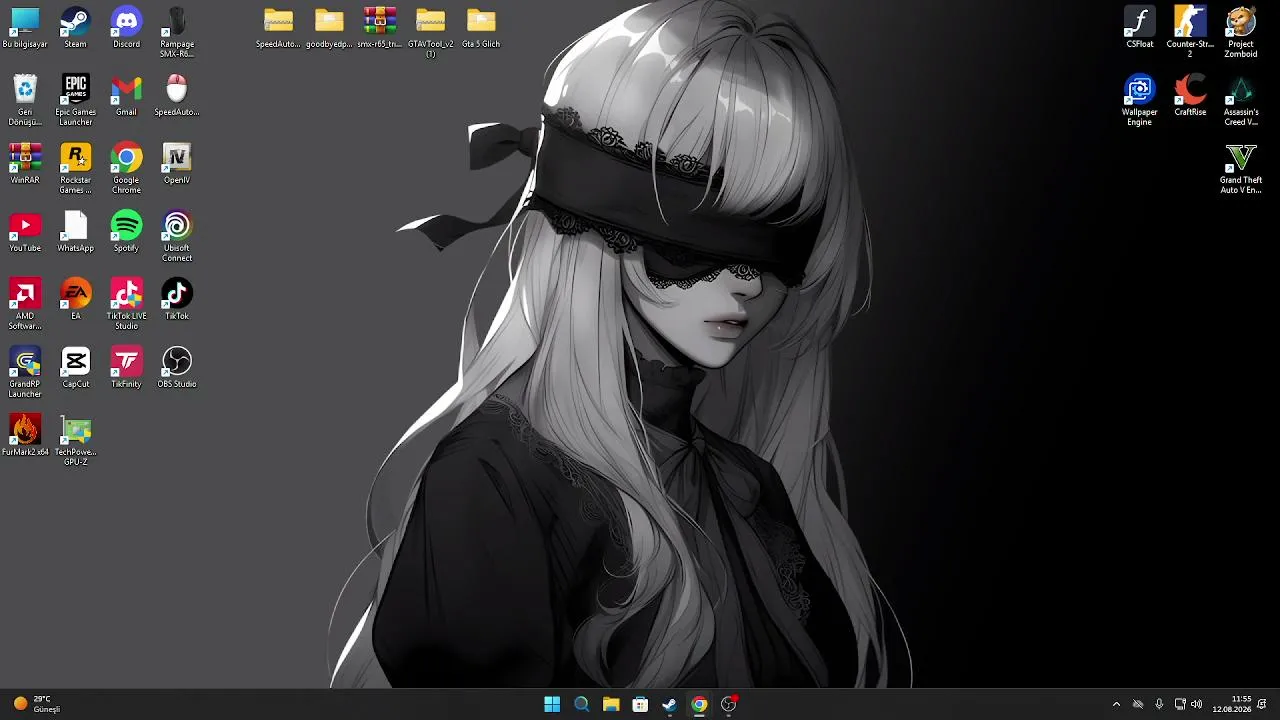The width and height of the screenshot is (1280, 720).
Task: Select the OpenIV desktop icon
Action: click(177, 164)
